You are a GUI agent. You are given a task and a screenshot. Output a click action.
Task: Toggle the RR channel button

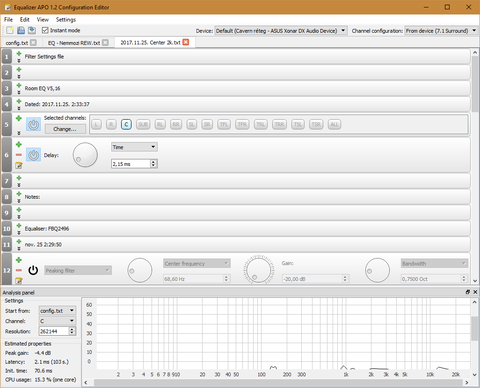point(176,124)
